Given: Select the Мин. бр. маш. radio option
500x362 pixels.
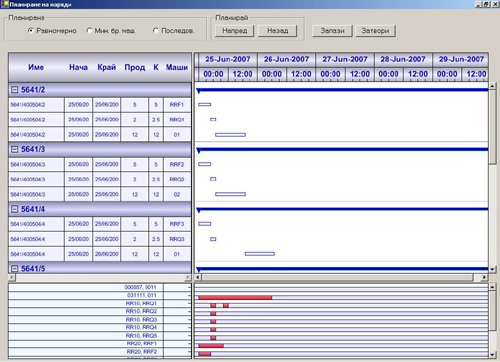Looking at the screenshot, I should point(111,31).
